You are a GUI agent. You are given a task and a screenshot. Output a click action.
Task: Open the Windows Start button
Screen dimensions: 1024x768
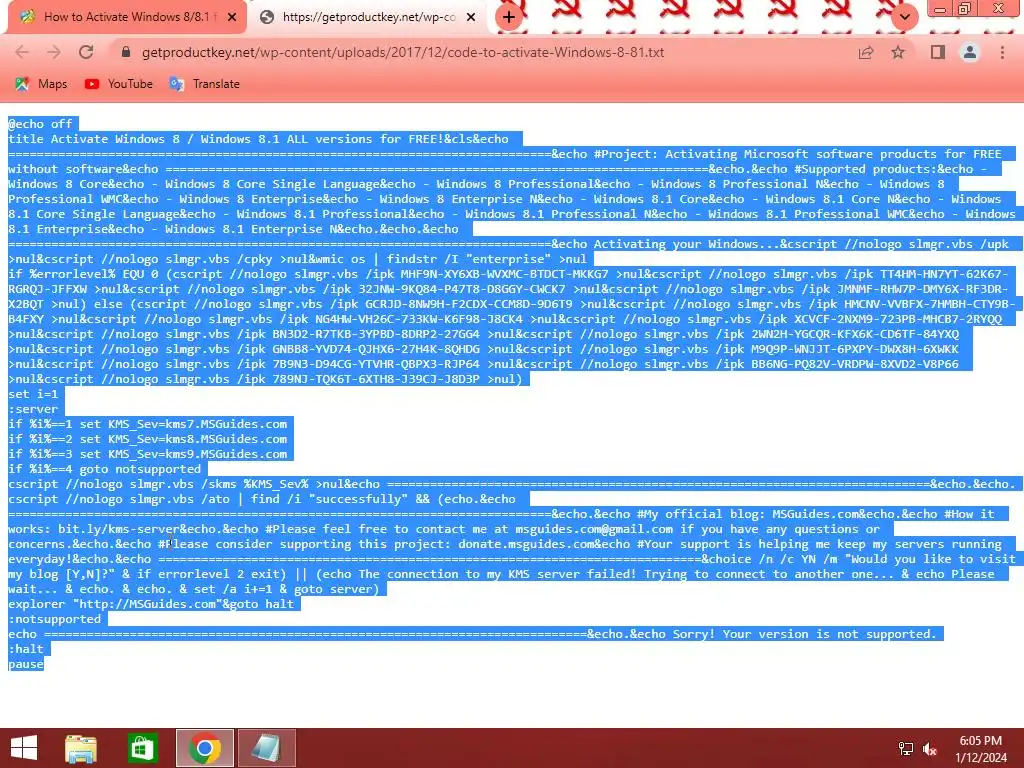point(24,748)
